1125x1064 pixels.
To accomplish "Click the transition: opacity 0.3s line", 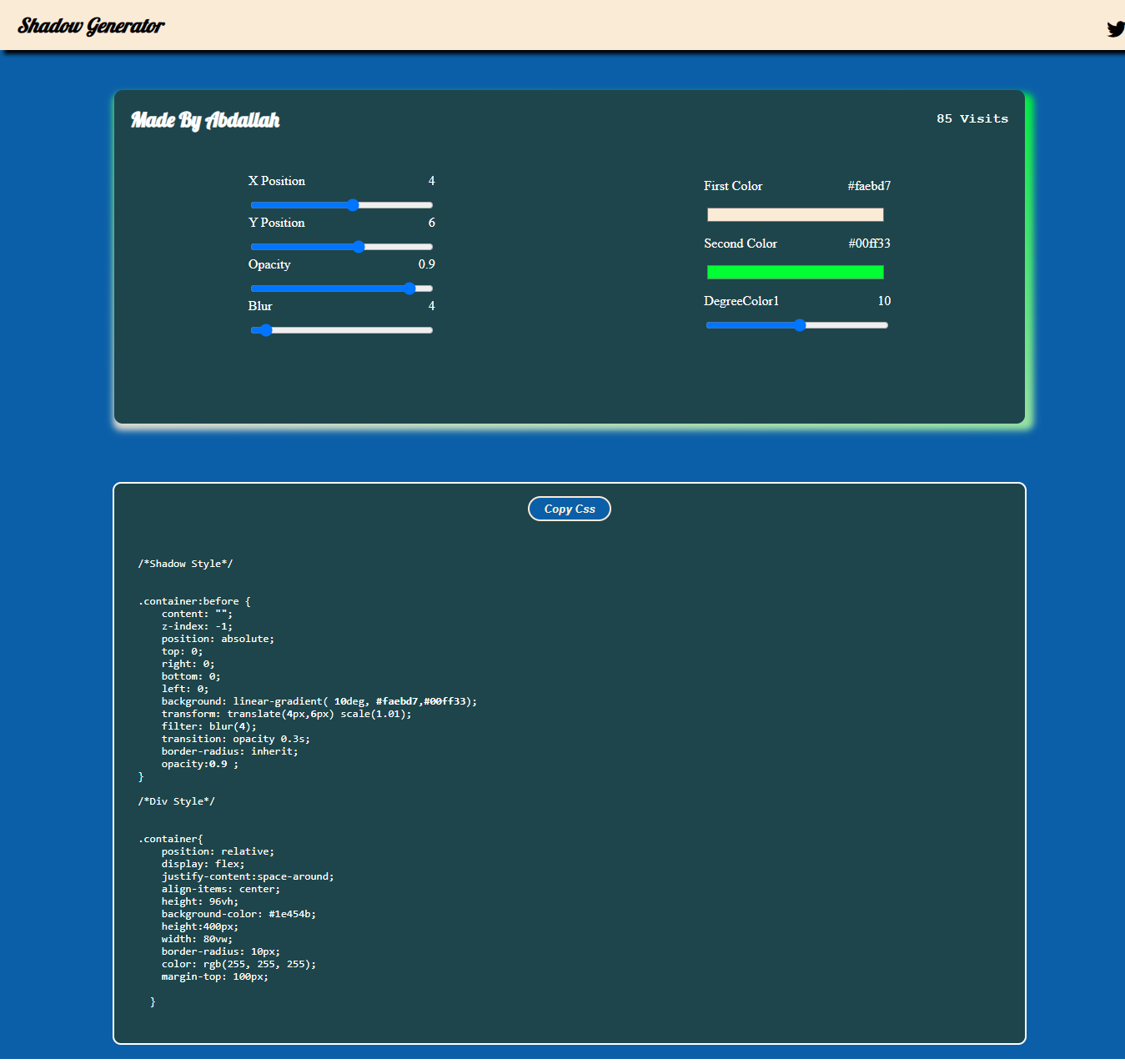I will [236, 739].
